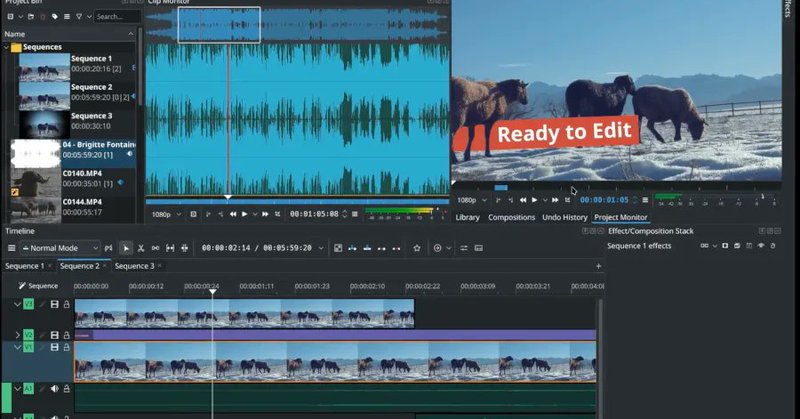Click the lift timeline zone icon
This screenshot has height=419, width=800.
click(396, 248)
